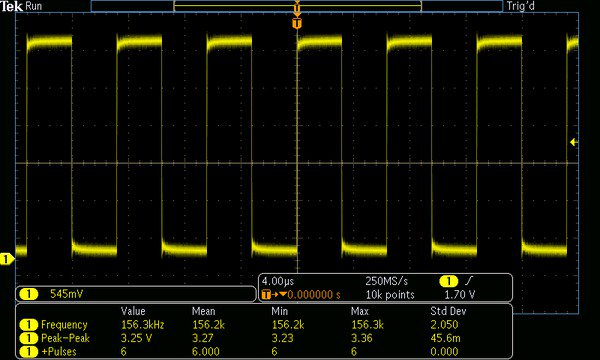
Task: Click the trigger source channel 1 badge
Action: [x=448, y=281]
